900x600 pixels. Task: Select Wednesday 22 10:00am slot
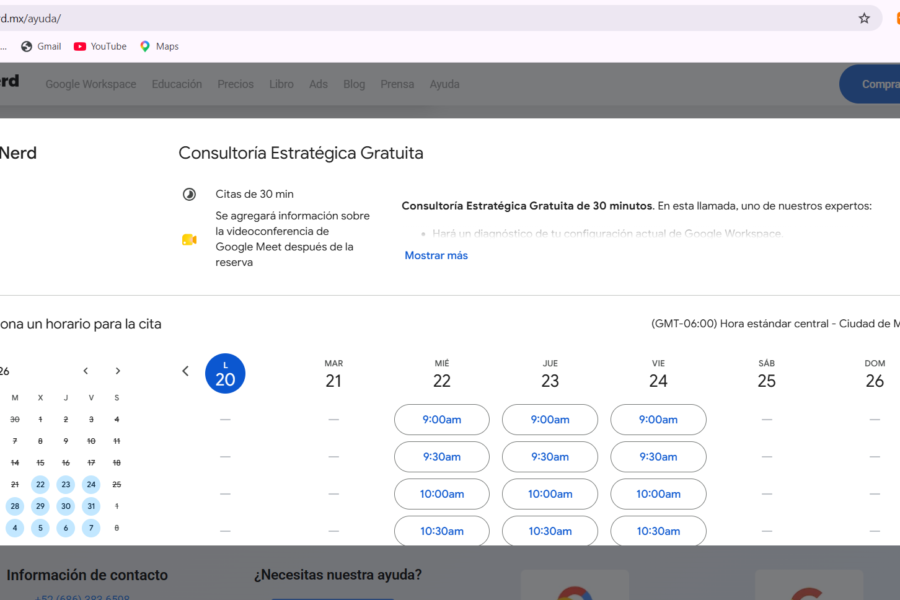pos(441,494)
